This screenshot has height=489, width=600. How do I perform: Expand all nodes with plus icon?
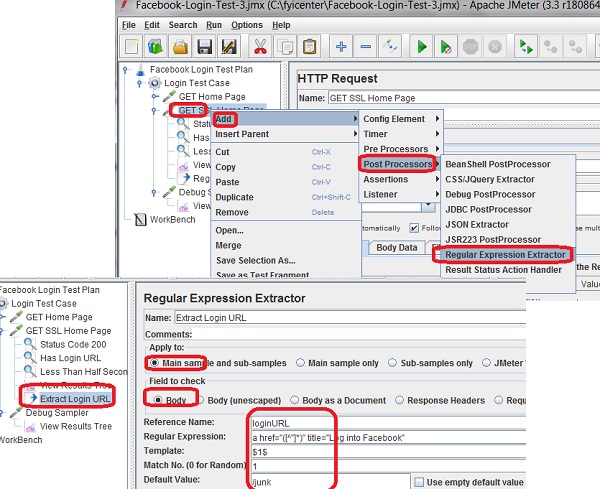coord(341,47)
